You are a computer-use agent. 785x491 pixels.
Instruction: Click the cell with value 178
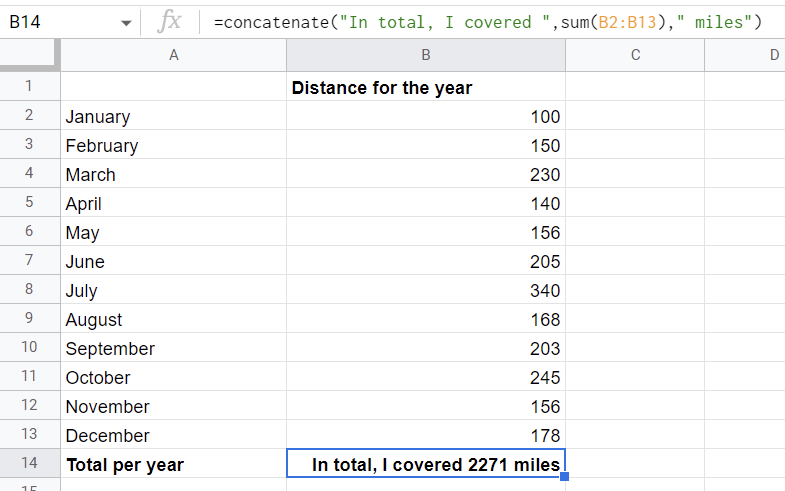426,435
